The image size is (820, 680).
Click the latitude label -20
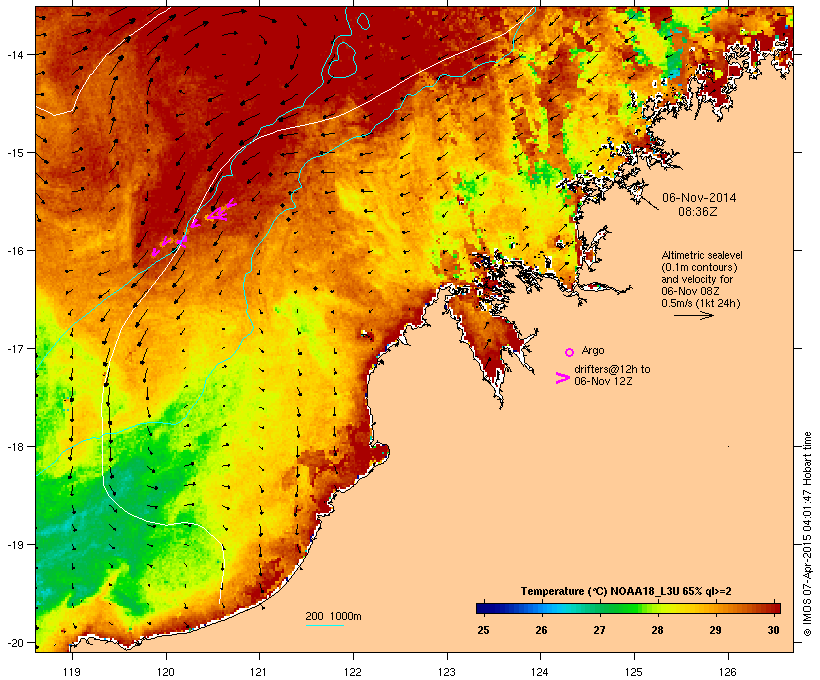pos(15,643)
